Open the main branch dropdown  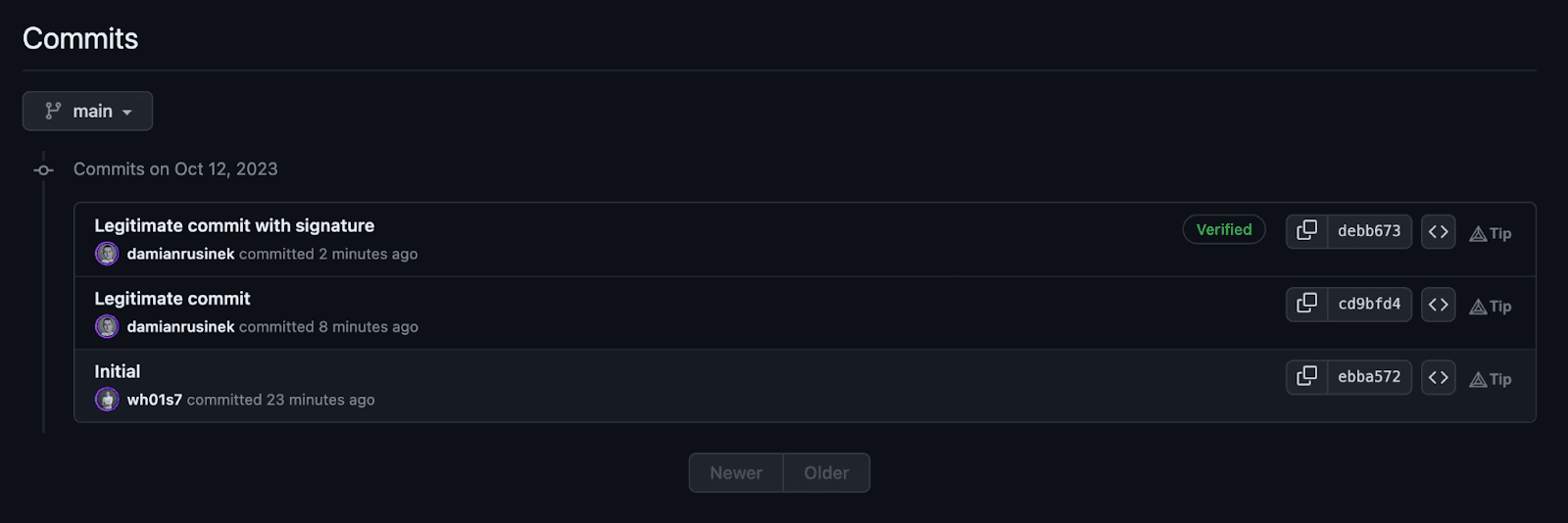87,111
